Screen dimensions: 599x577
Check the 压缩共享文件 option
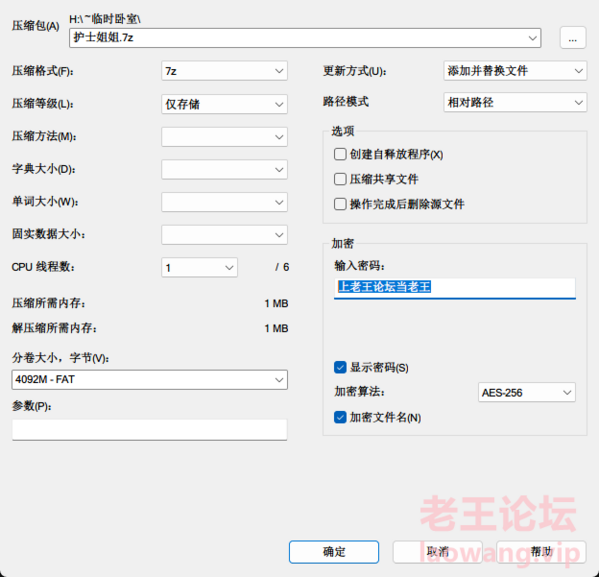click(340, 179)
